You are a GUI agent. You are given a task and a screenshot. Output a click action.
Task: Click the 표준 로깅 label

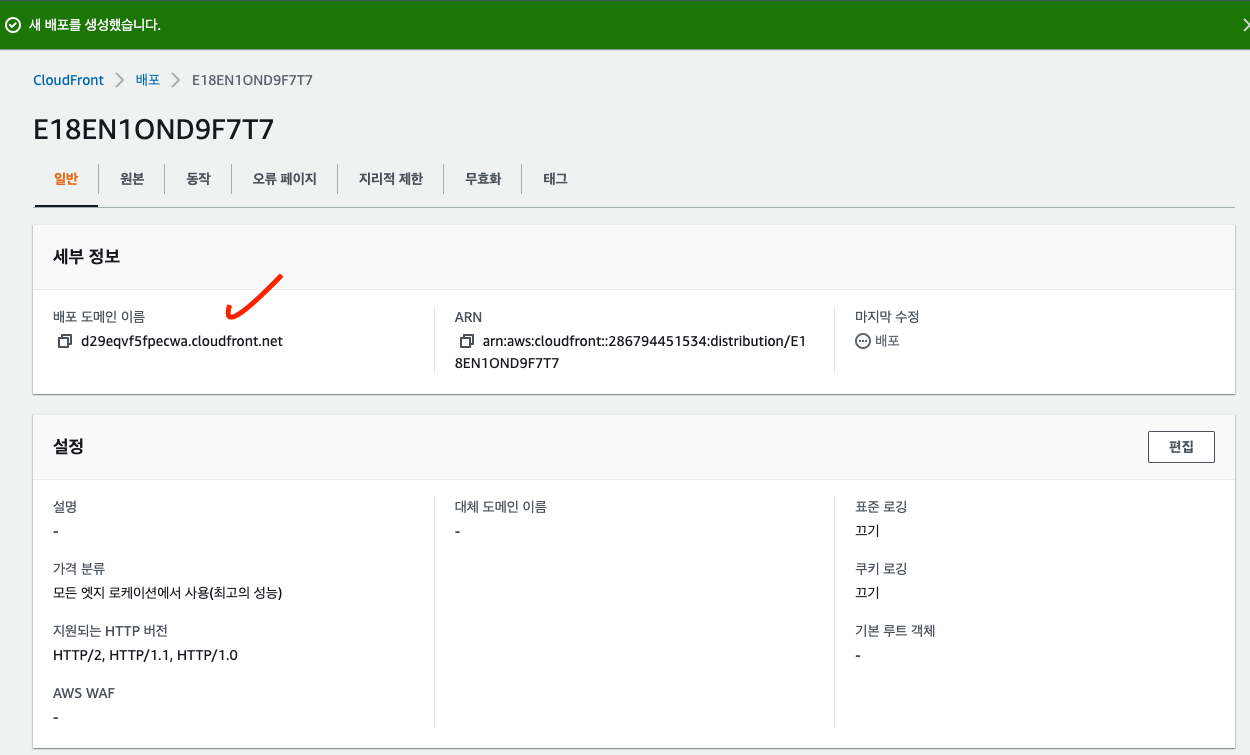(881, 507)
